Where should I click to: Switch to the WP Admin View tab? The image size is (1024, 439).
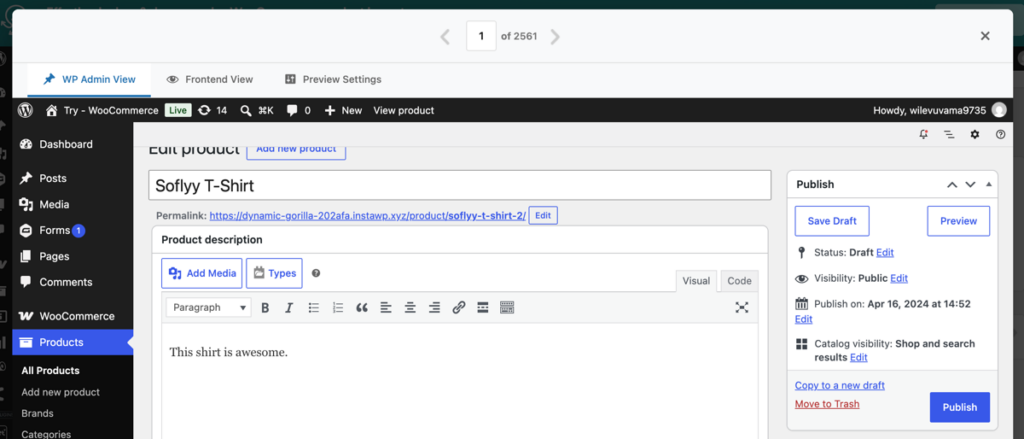[89, 80]
